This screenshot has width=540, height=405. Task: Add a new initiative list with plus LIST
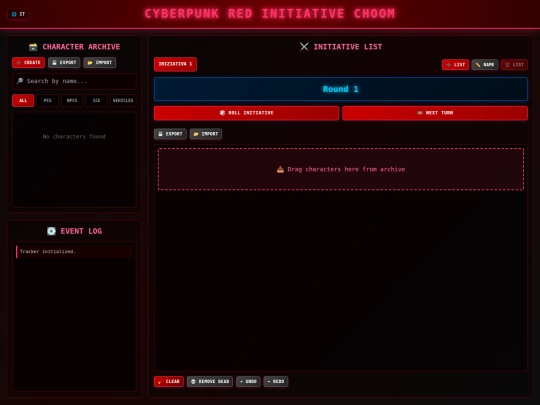(x=455, y=64)
